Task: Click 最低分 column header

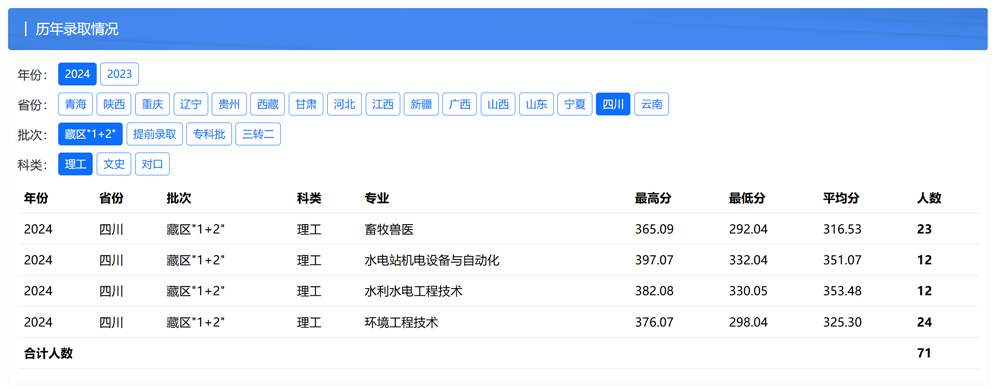Action: pos(747,198)
